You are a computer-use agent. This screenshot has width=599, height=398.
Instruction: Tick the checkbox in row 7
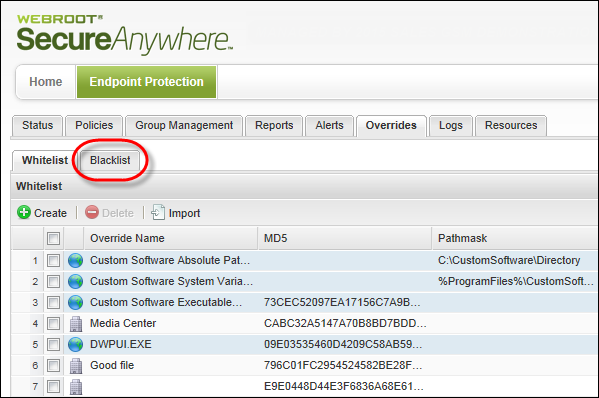[x=53, y=387]
